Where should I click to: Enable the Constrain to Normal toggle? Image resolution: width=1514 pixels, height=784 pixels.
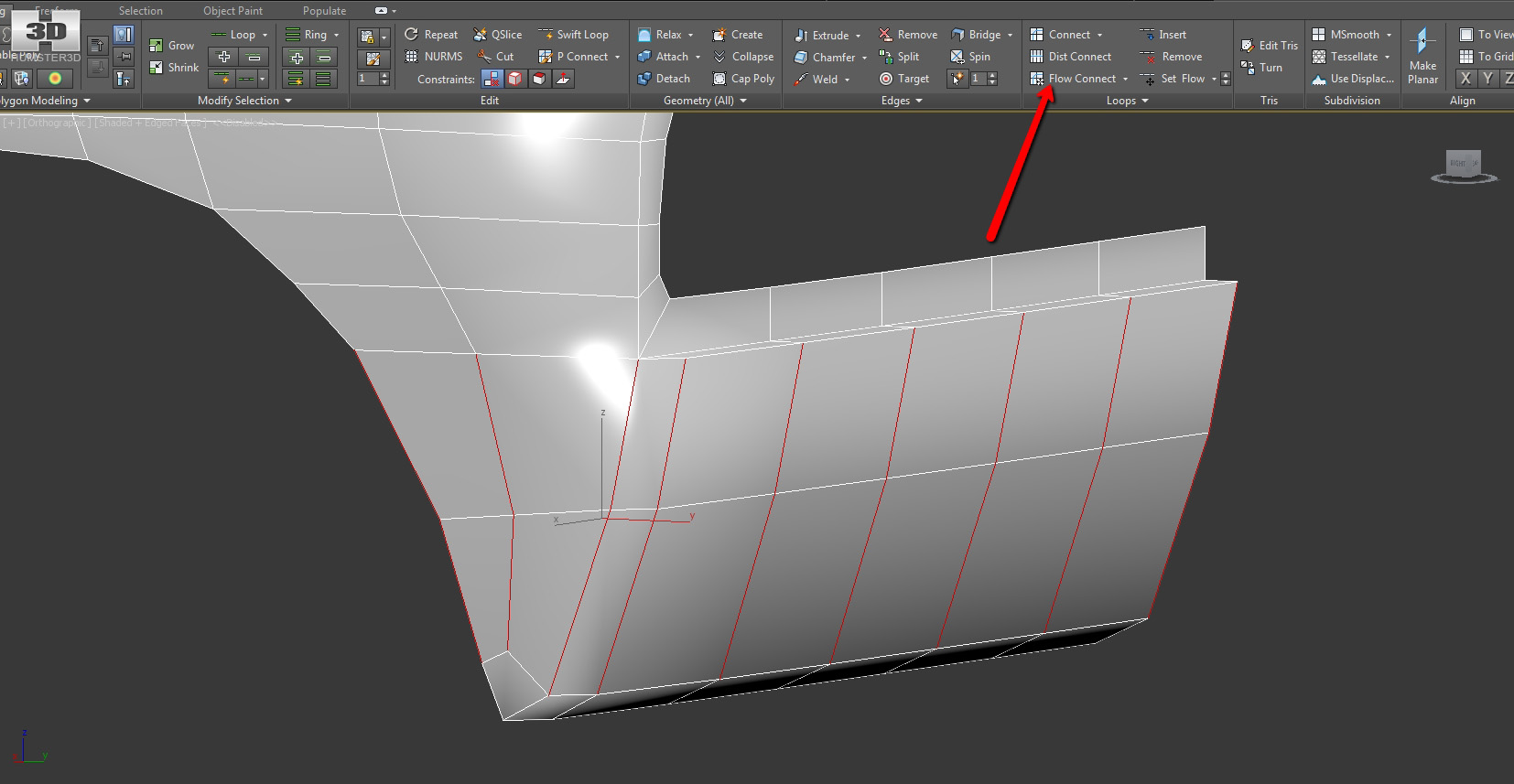[564, 79]
